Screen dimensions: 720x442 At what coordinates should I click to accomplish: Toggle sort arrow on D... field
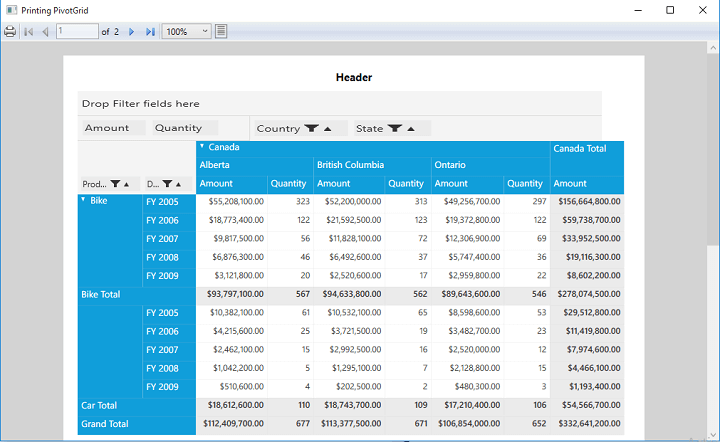[x=179, y=185]
